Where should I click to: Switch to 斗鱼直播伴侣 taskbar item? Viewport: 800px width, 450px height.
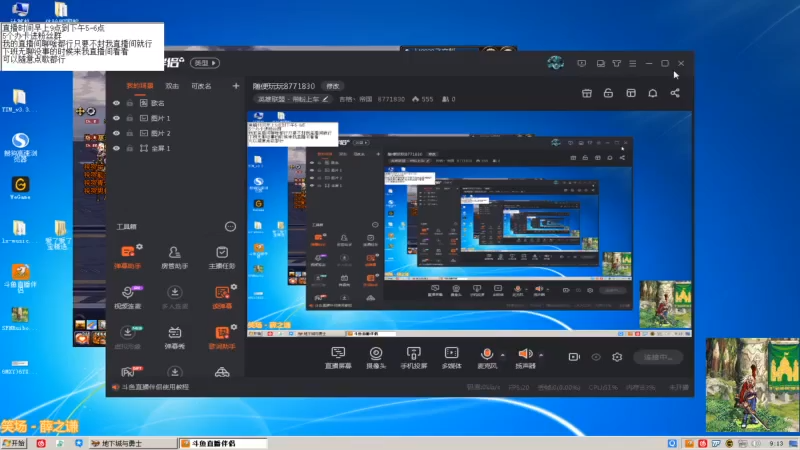point(223,443)
